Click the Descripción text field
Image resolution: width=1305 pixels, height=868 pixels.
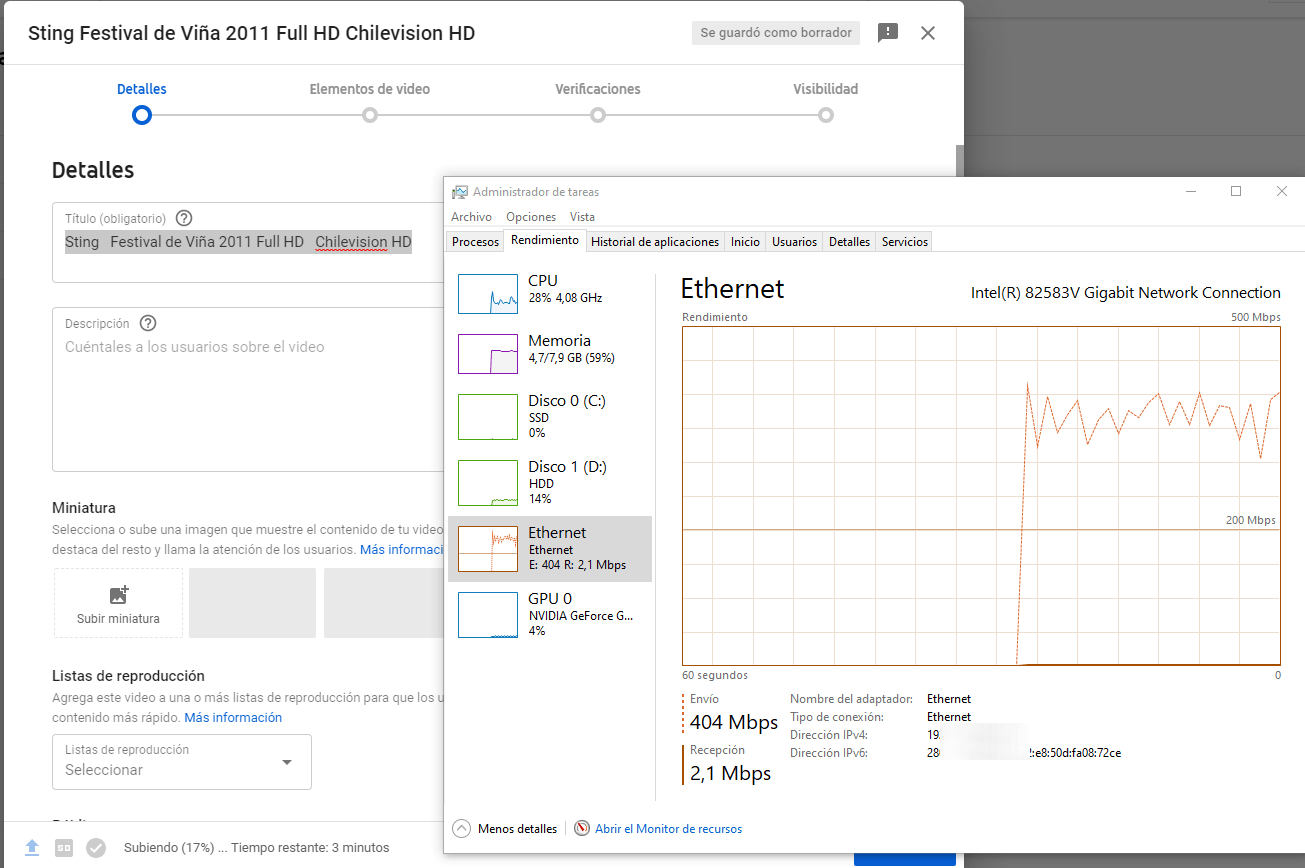click(x=250, y=400)
